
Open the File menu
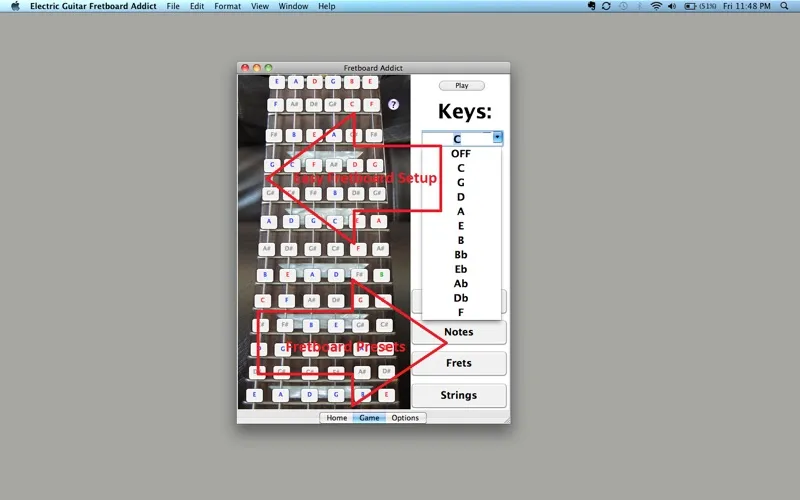[173, 6]
